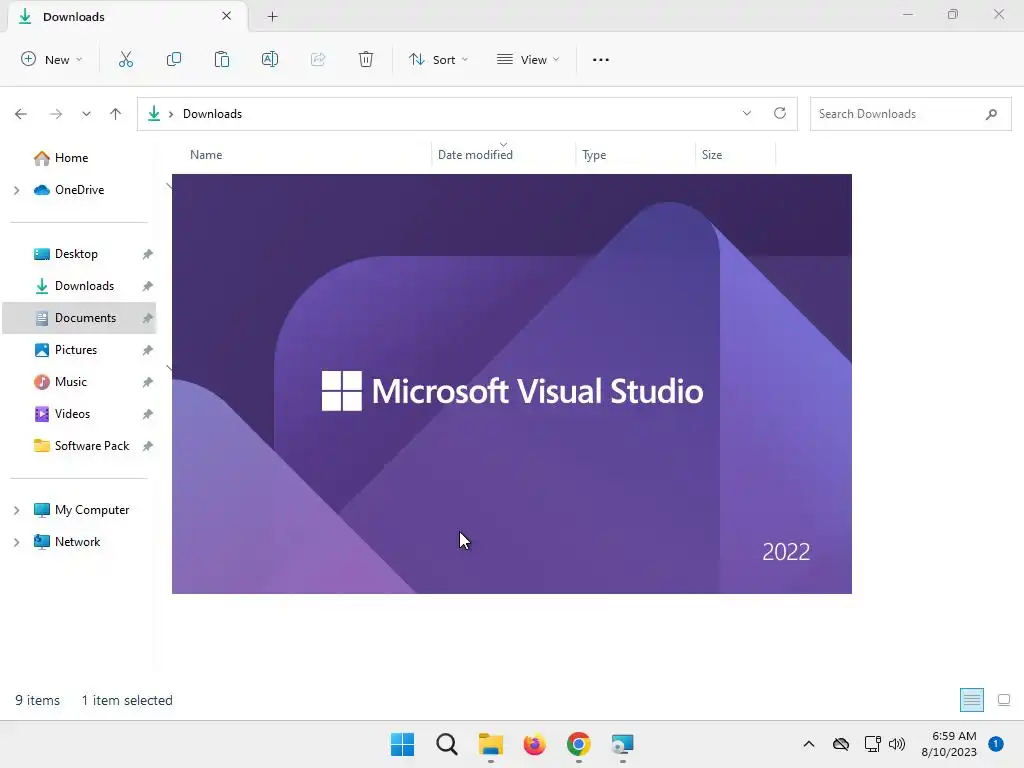Image resolution: width=1024 pixels, height=768 pixels.
Task: Sort by Date modified column header
Action: [475, 155]
